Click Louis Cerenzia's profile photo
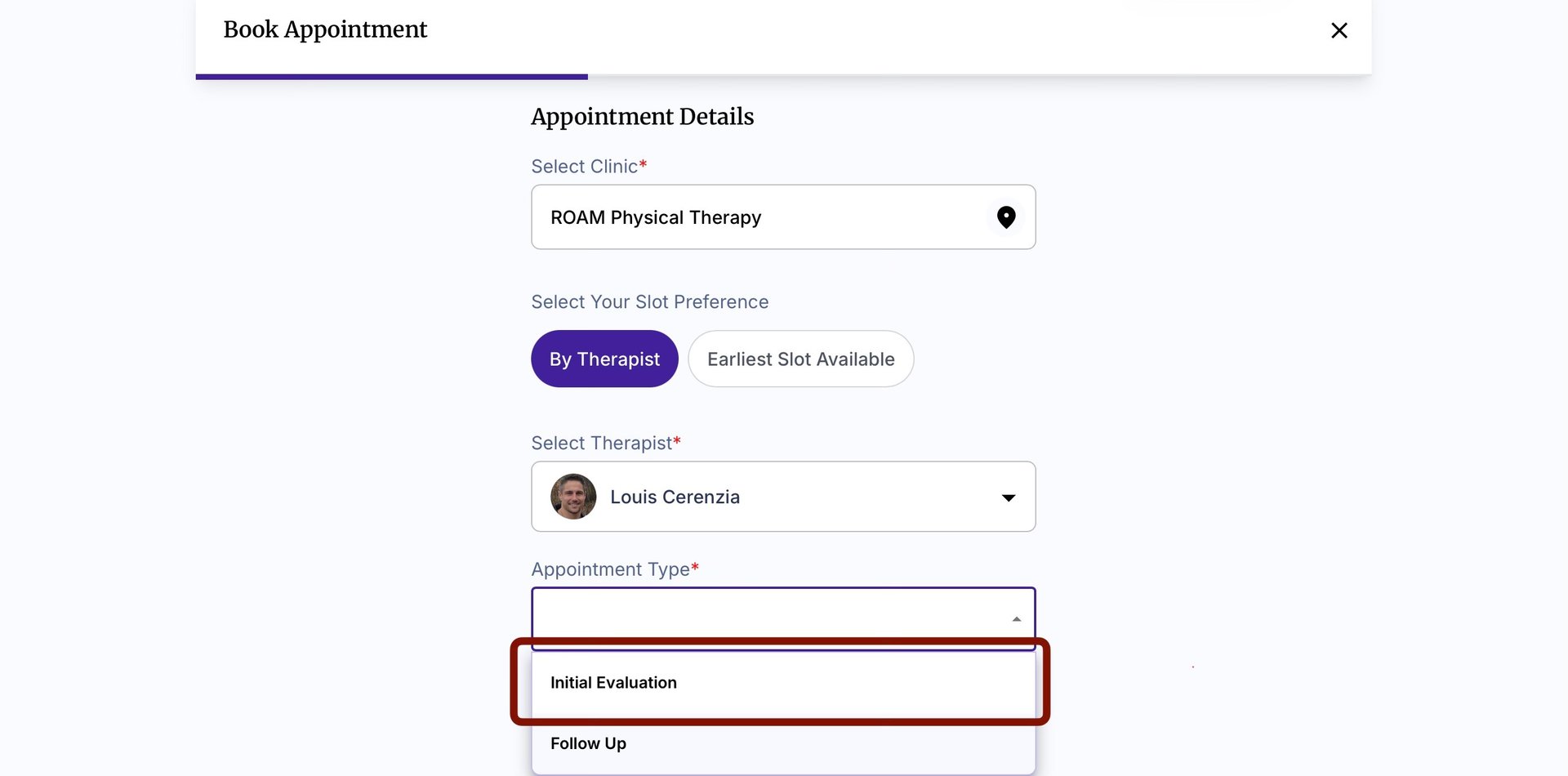The height and width of the screenshot is (776, 1568). pyautogui.click(x=573, y=497)
